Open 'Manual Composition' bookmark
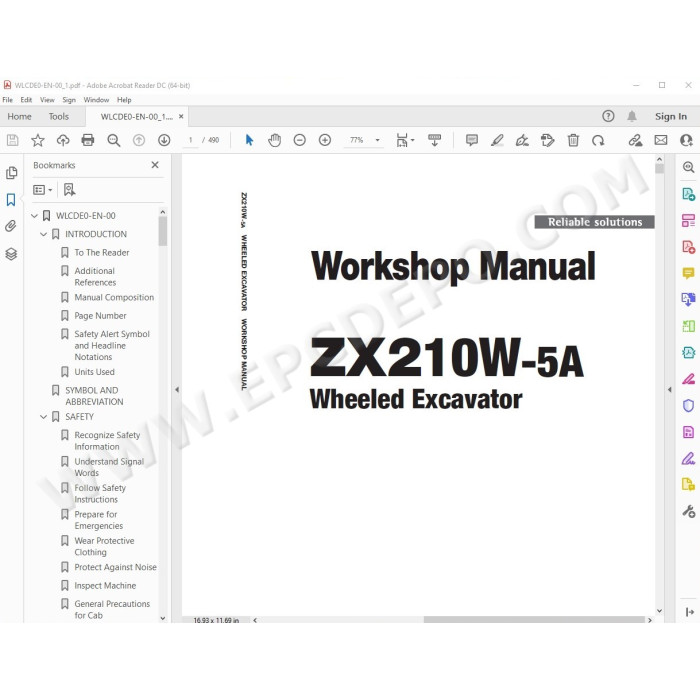Image resolution: width=700 pixels, height=700 pixels. [114, 297]
